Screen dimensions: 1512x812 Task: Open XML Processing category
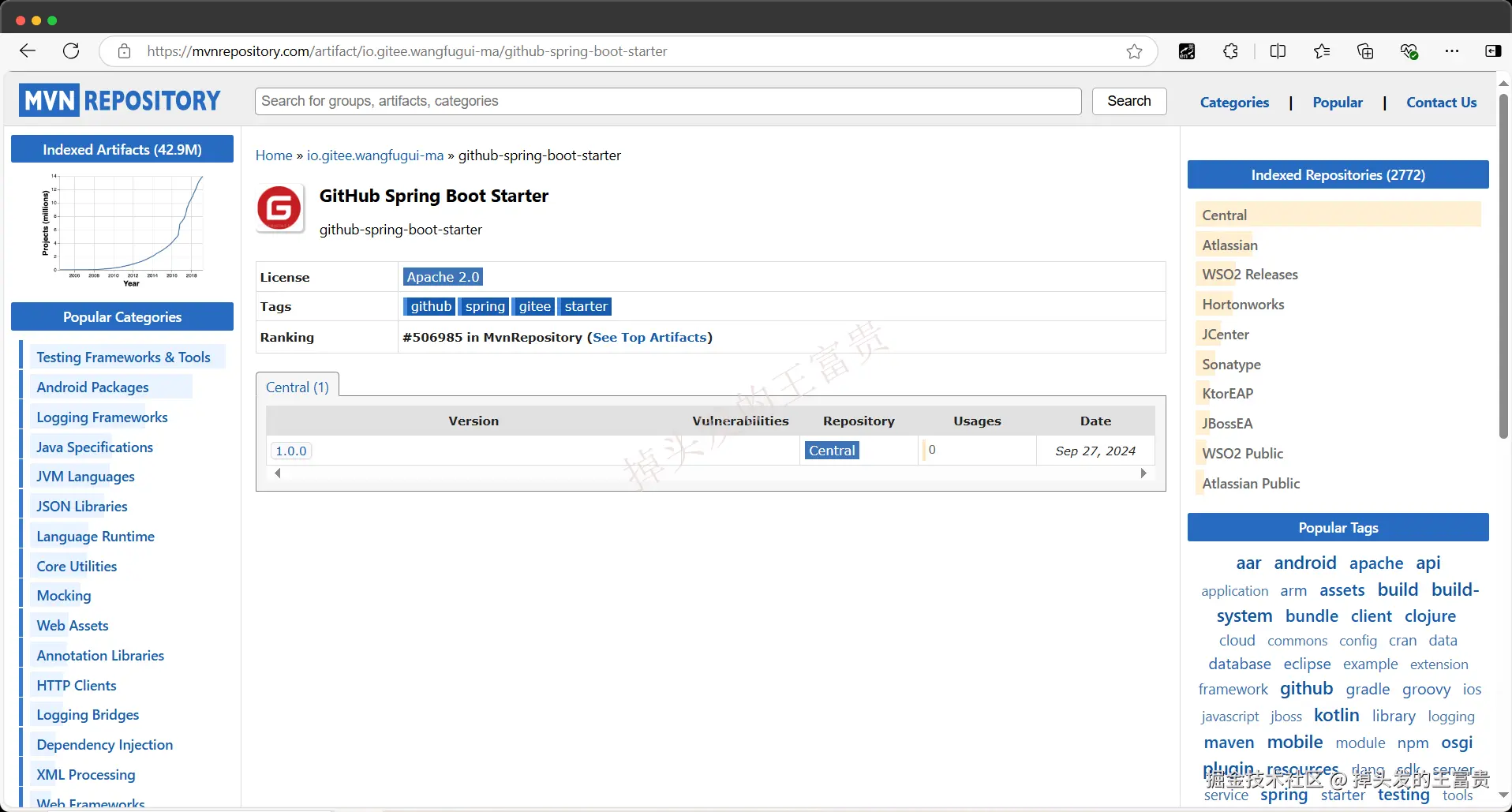click(x=86, y=775)
